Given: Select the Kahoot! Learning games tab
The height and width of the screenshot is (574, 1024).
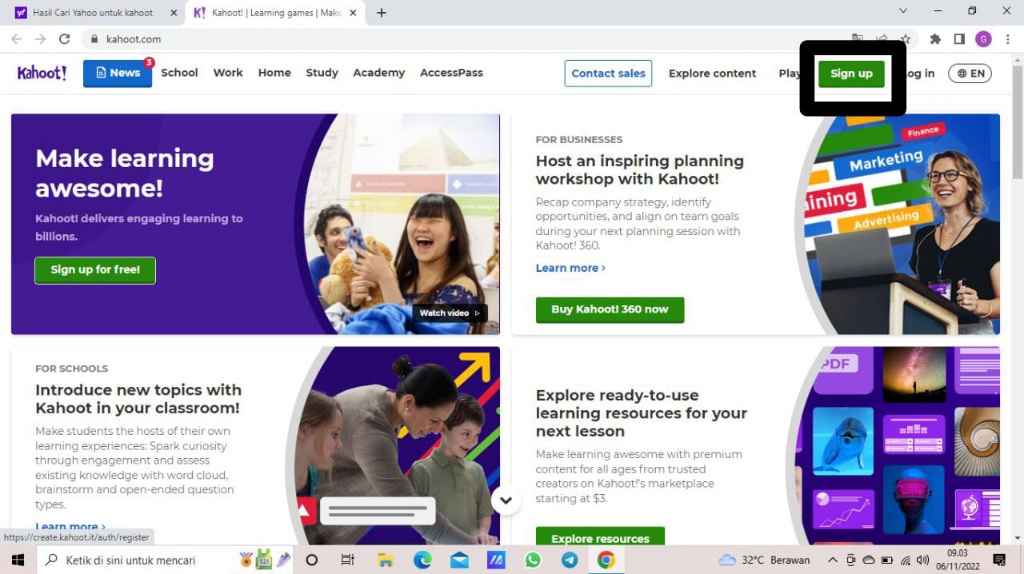Looking at the screenshot, I should [274, 12].
